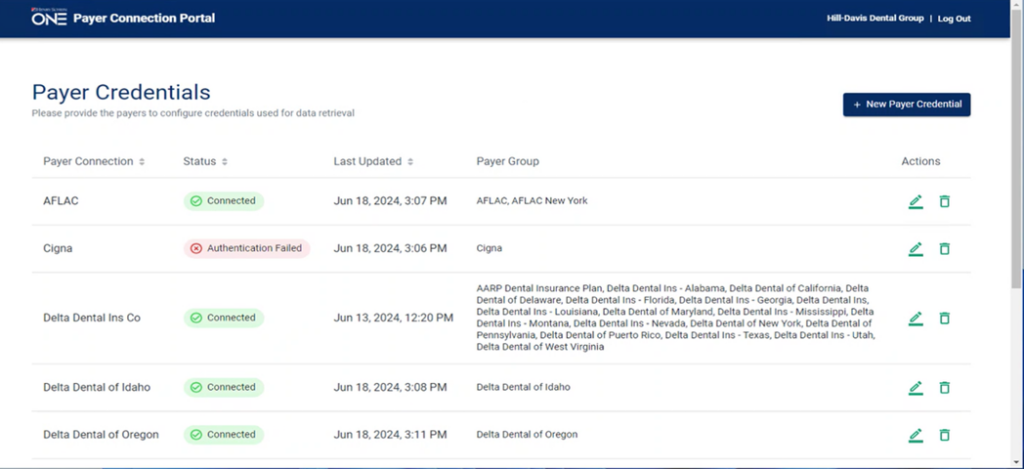Delete the Delta Dental of Oregon credential
This screenshot has height=469, width=1024.
click(x=944, y=435)
